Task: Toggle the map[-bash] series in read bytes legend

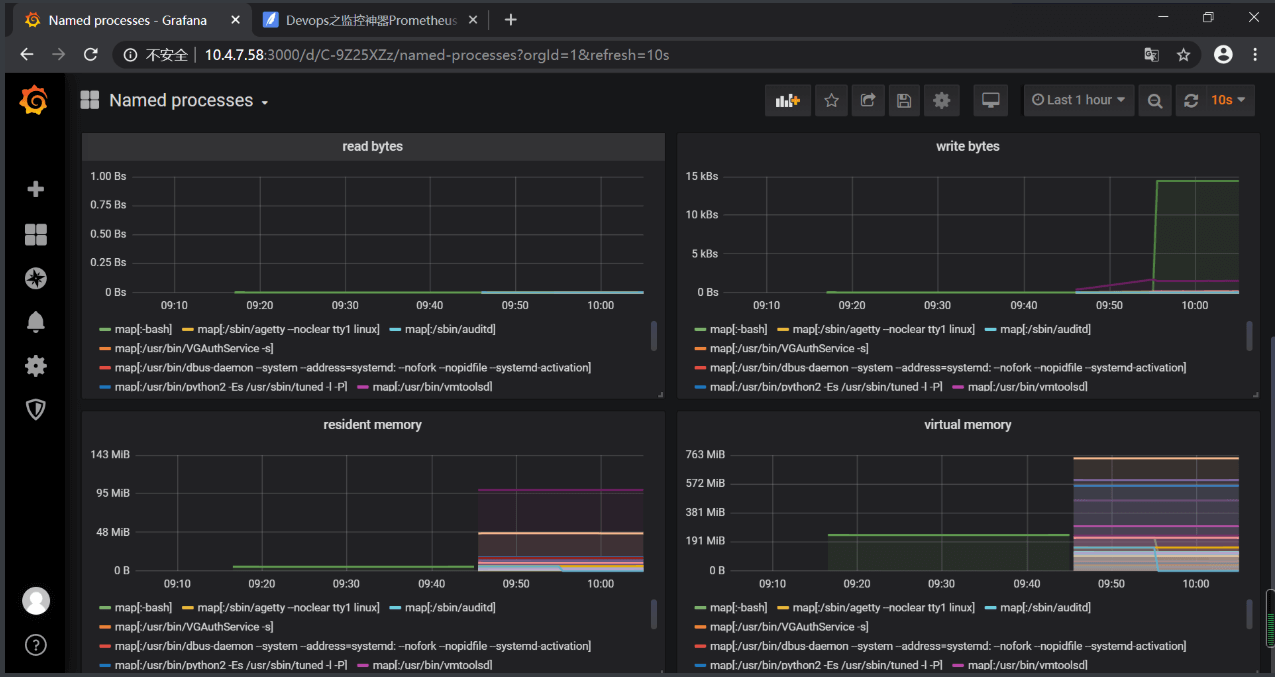Action: tap(142, 329)
